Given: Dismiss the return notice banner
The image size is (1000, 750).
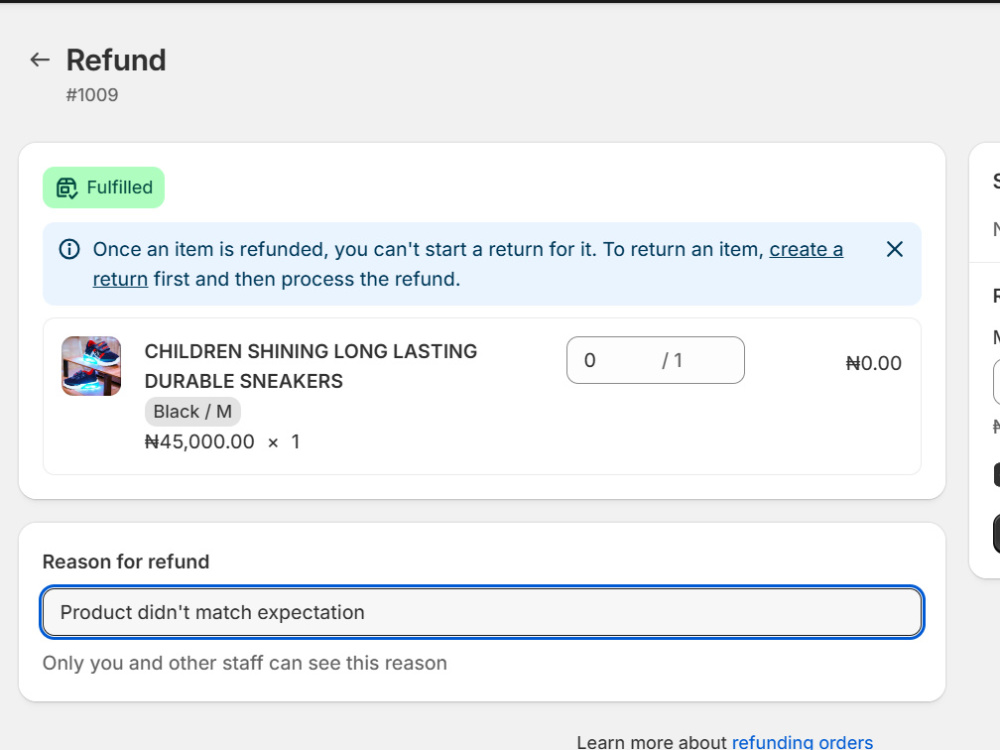Looking at the screenshot, I should tap(895, 249).
